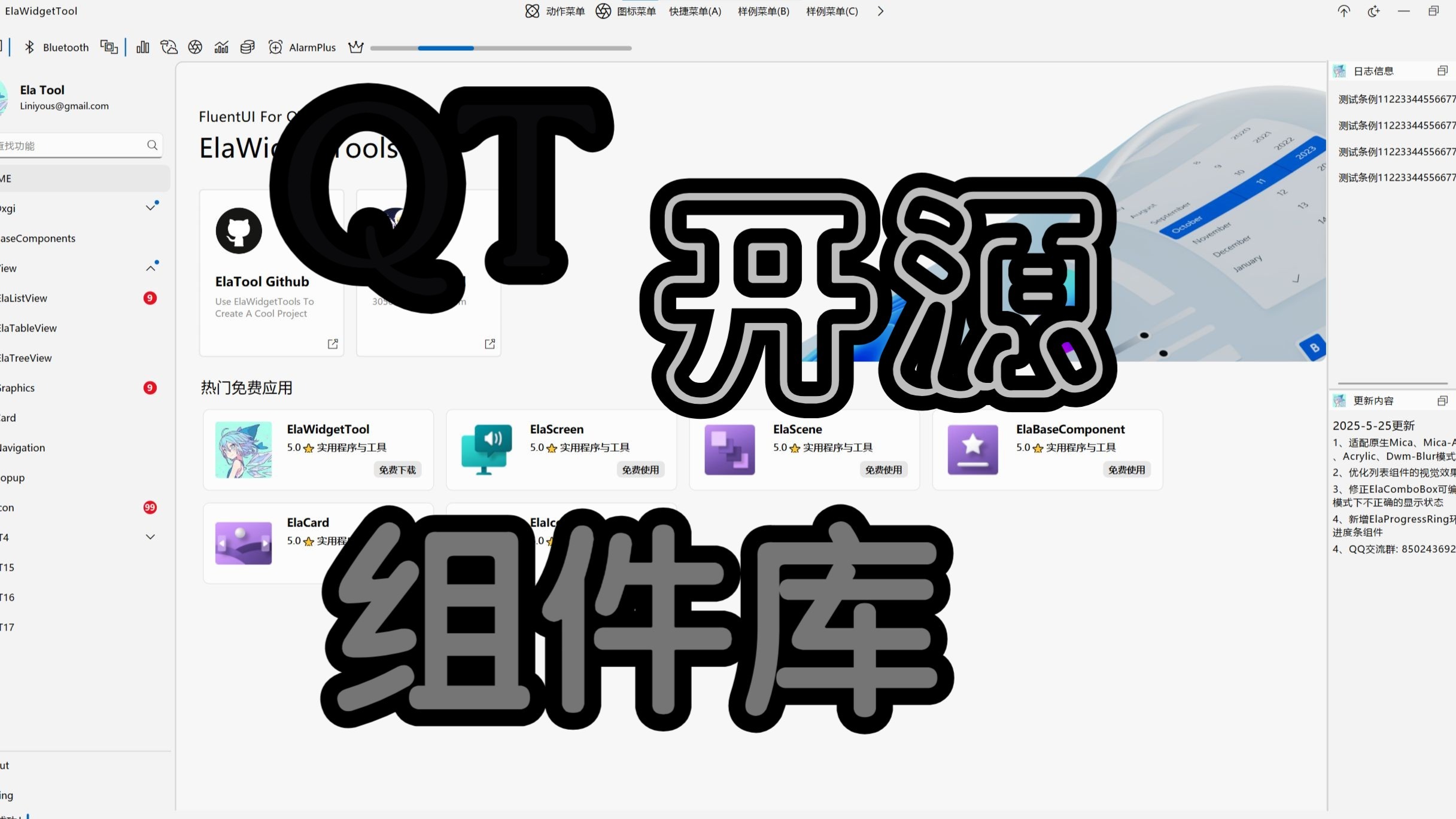Click the crown icon in toolbar
1456x819 pixels.
pos(356,47)
